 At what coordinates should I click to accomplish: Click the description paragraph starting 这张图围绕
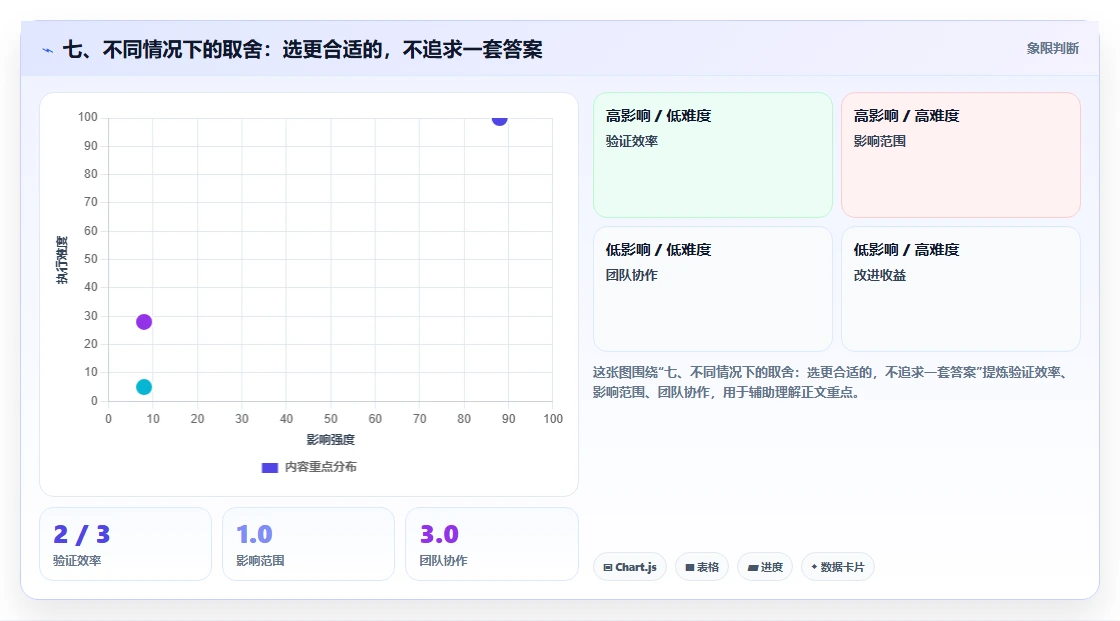pyautogui.click(x=832, y=382)
